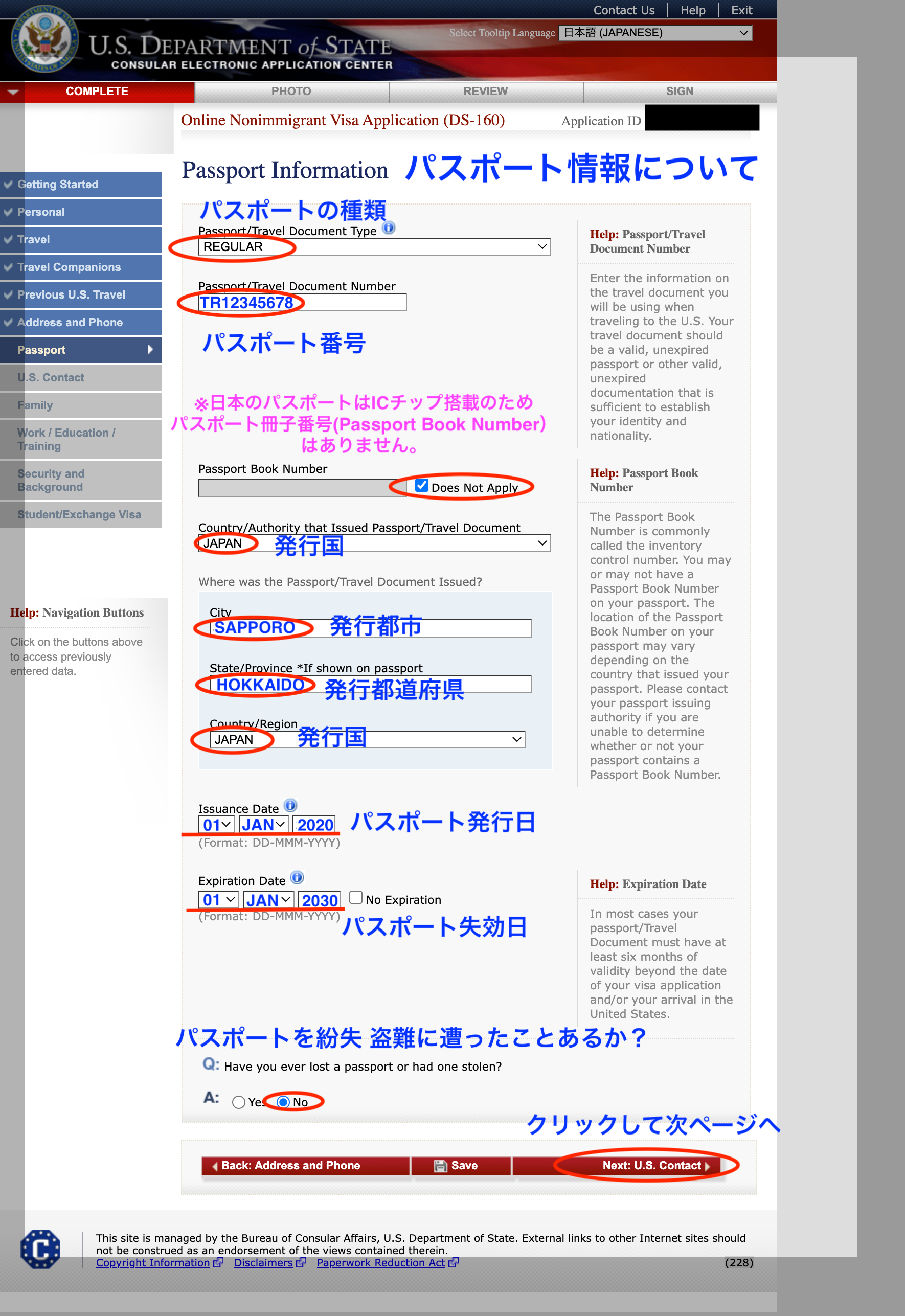
Task: Click the Issuance Date info icon
Action: pos(290,806)
